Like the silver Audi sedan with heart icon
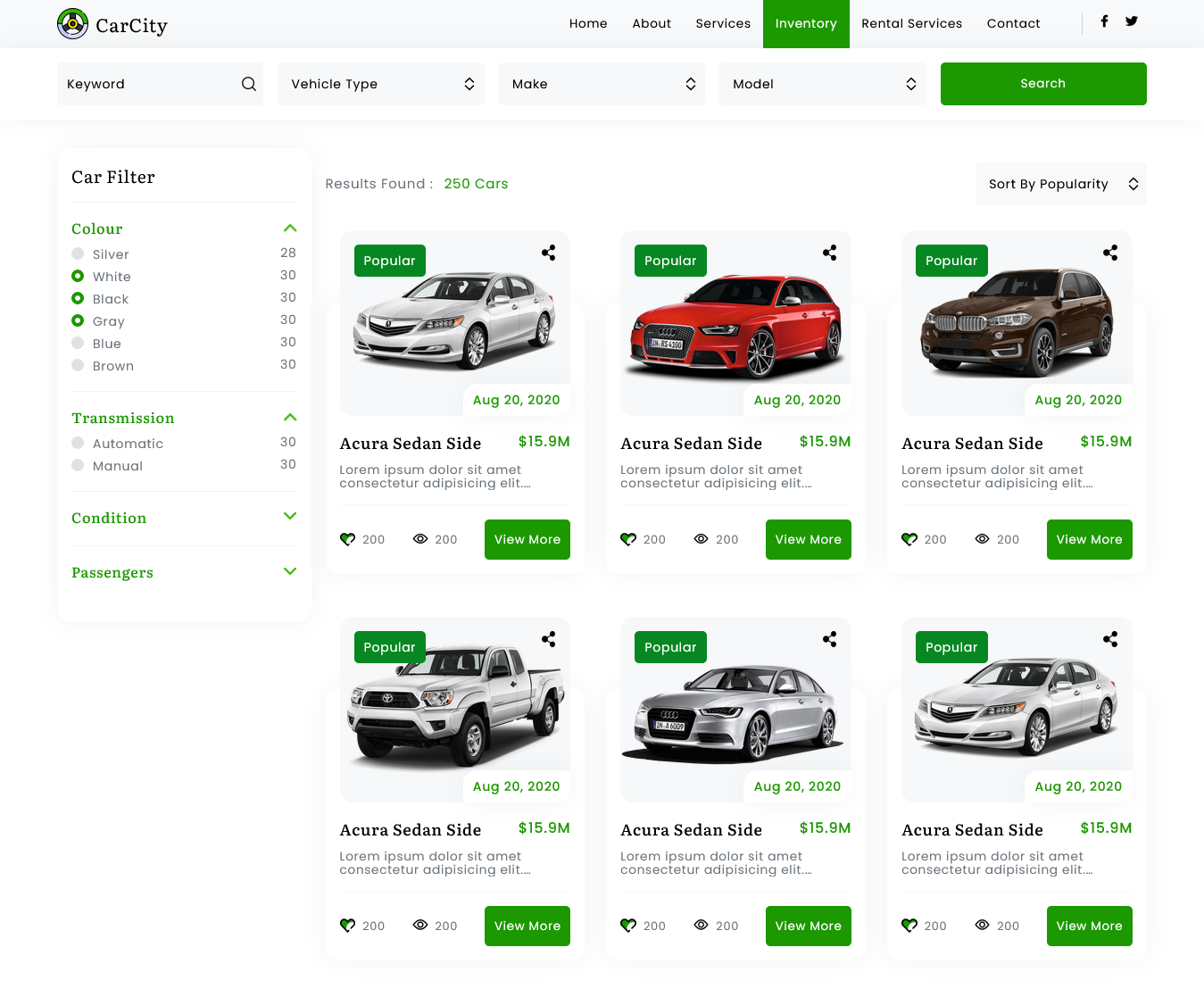 tap(628, 926)
